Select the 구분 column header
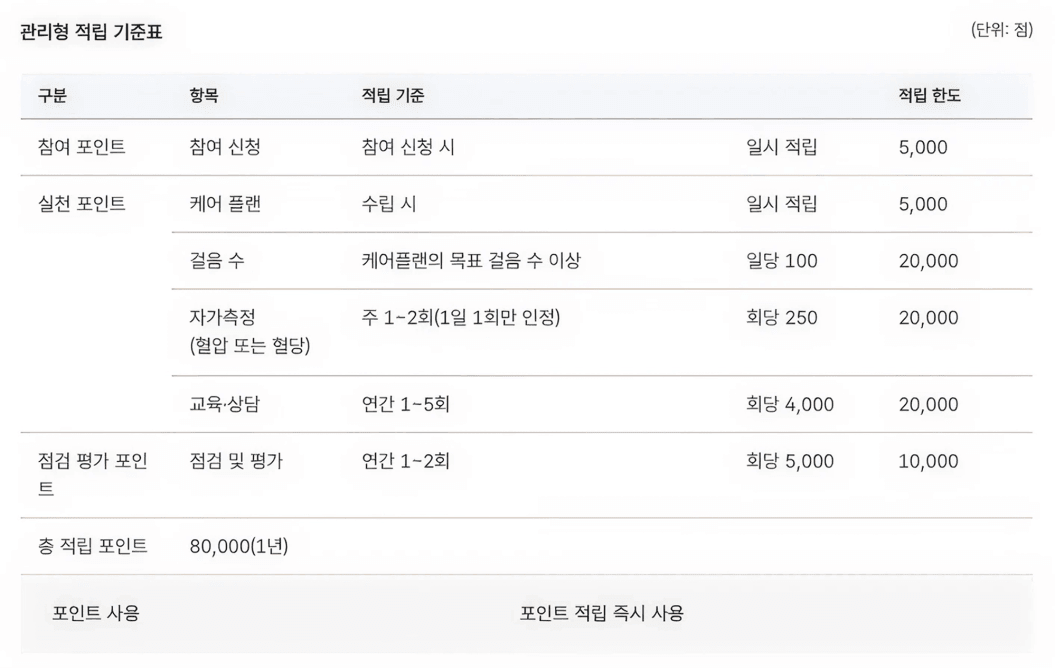 (x=52, y=96)
